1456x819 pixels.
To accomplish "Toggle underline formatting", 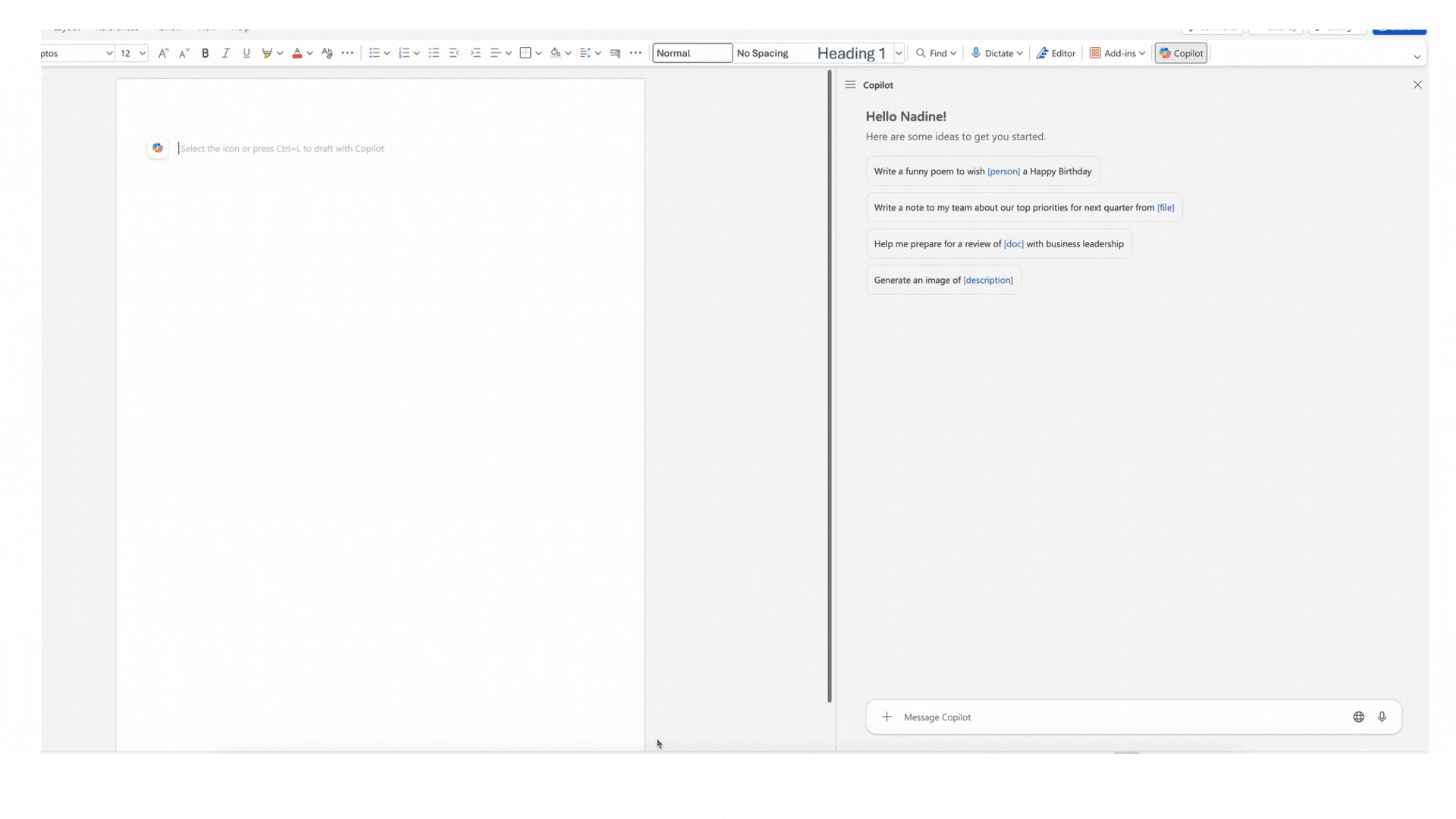I will pyautogui.click(x=246, y=53).
